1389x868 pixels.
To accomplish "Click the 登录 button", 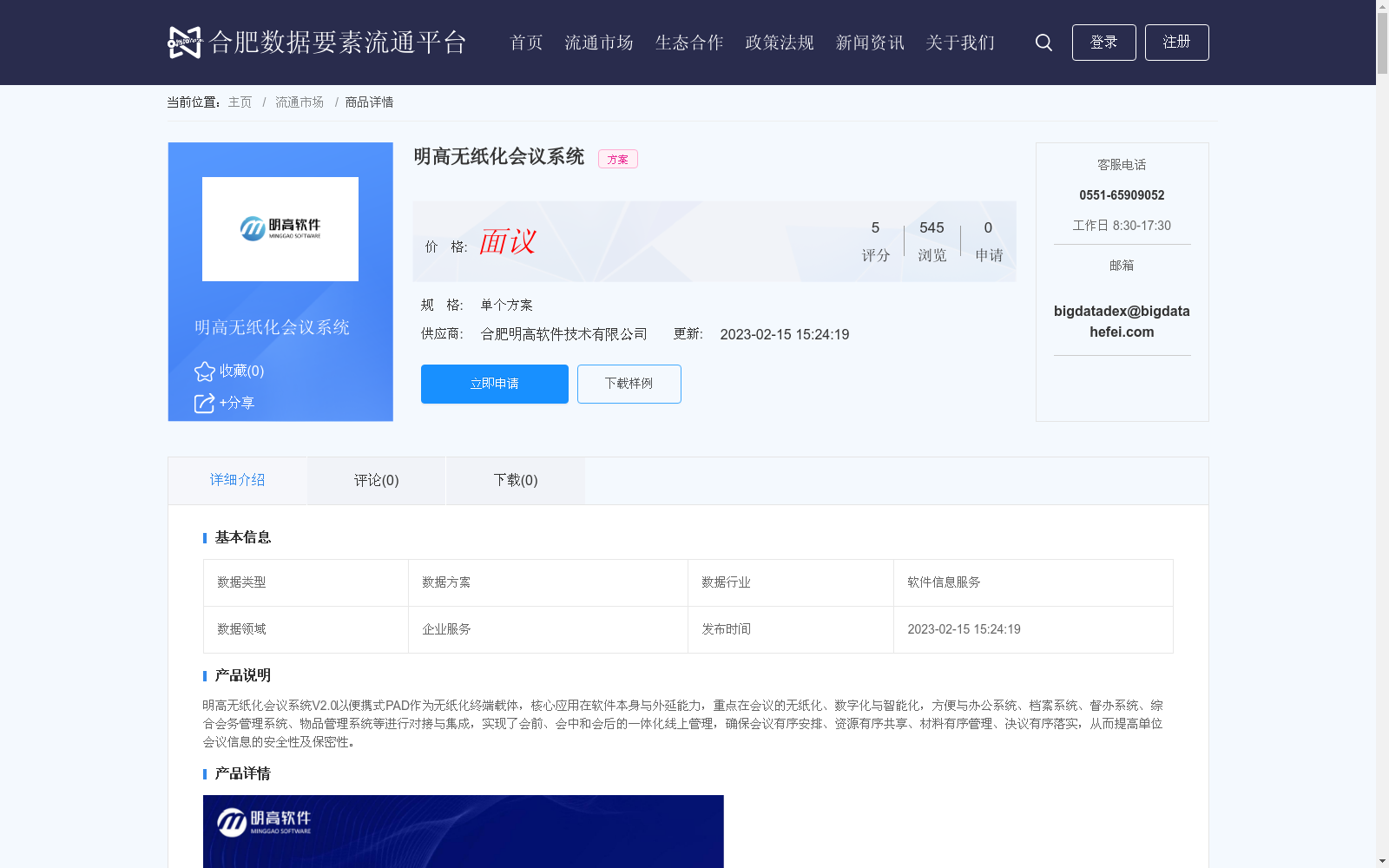I will click(x=1103, y=43).
